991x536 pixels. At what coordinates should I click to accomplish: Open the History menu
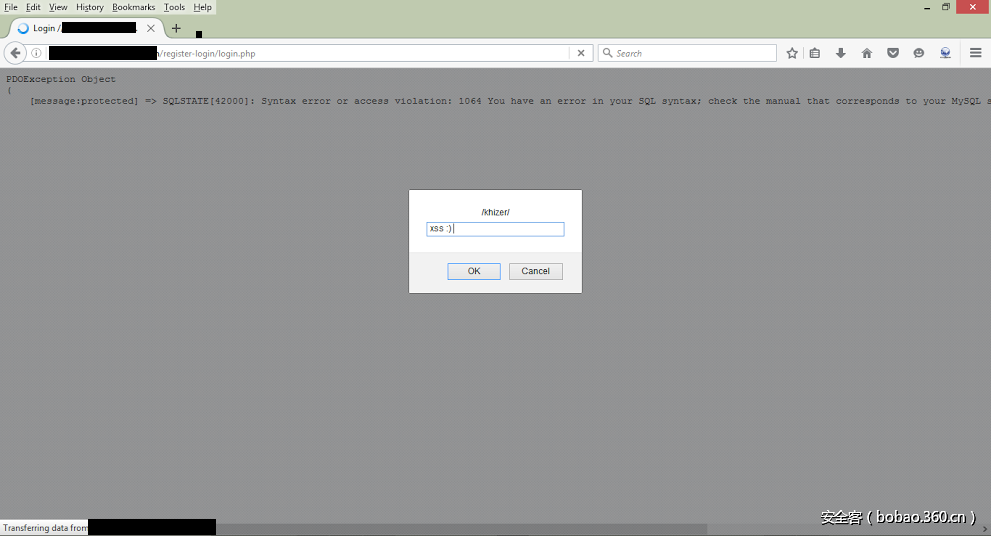coord(90,7)
